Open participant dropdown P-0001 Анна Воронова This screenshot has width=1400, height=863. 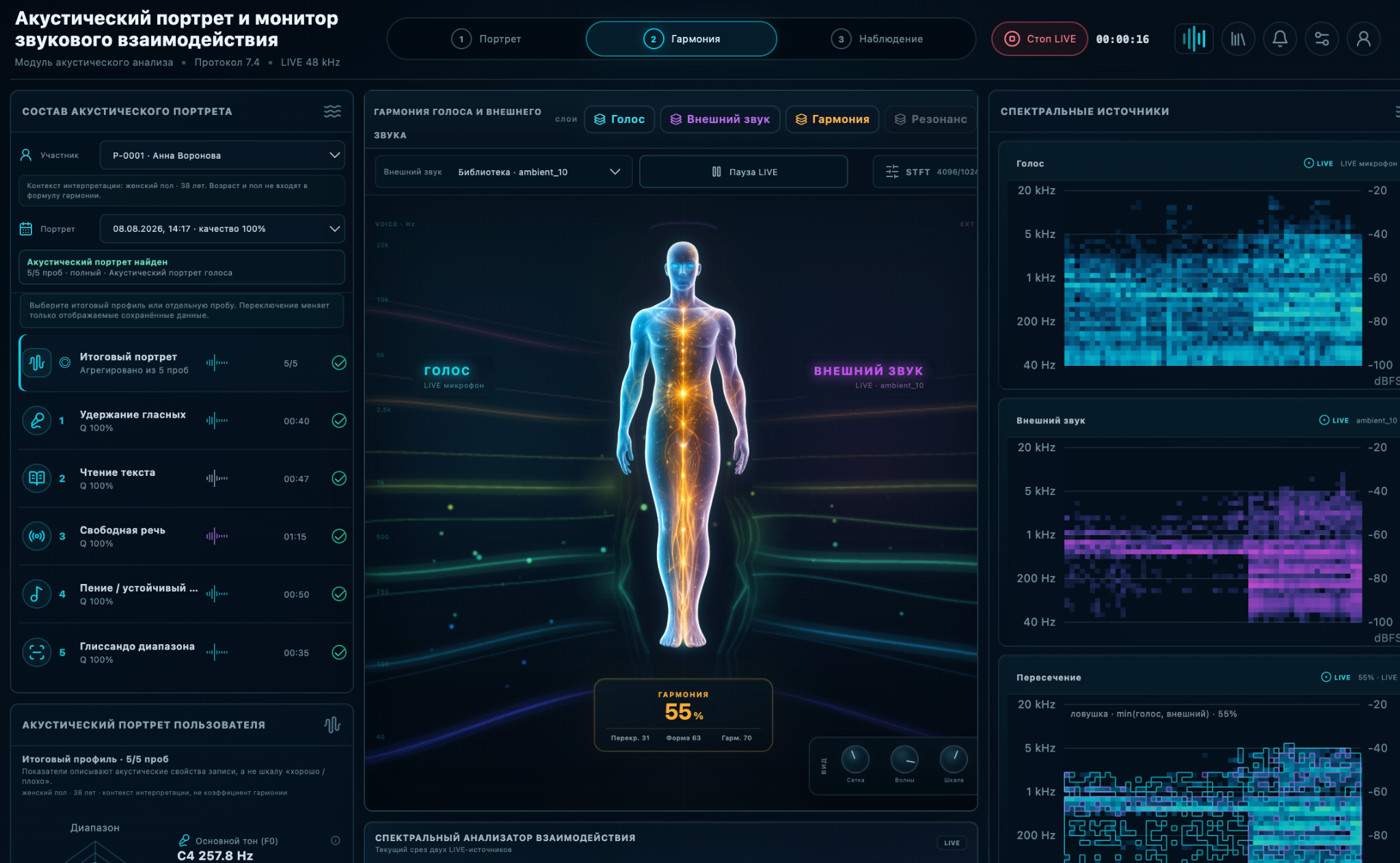(x=222, y=155)
